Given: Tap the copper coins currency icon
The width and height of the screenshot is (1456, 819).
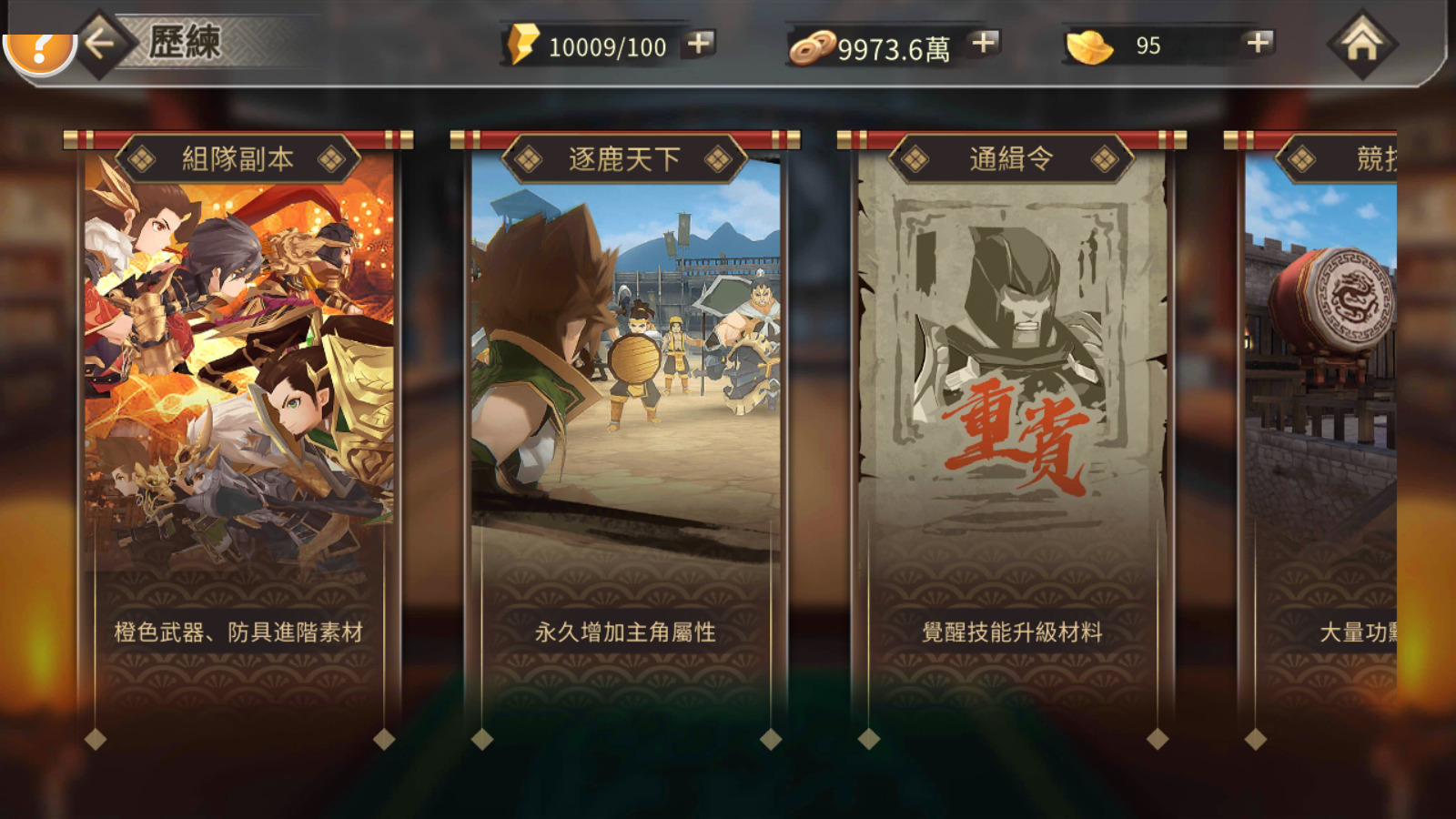Looking at the screenshot, I should pyautogui.click(x=812, y=47).
